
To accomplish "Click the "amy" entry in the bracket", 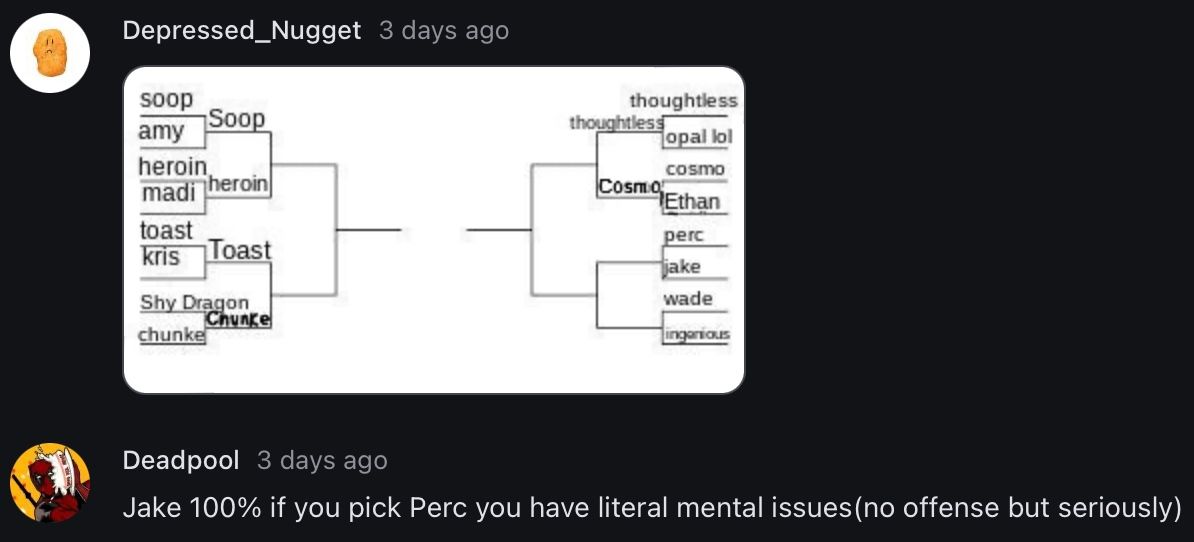I will click(x=162, y=132).
